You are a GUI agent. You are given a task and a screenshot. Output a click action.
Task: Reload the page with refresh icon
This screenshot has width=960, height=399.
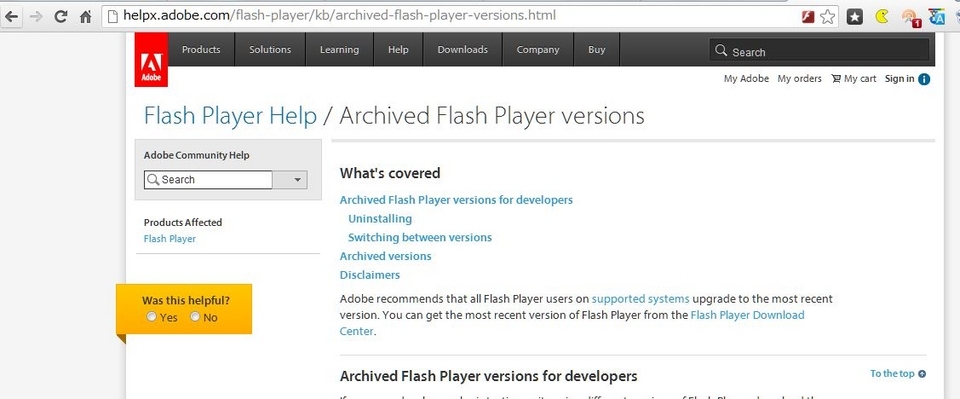coord(61,17)
